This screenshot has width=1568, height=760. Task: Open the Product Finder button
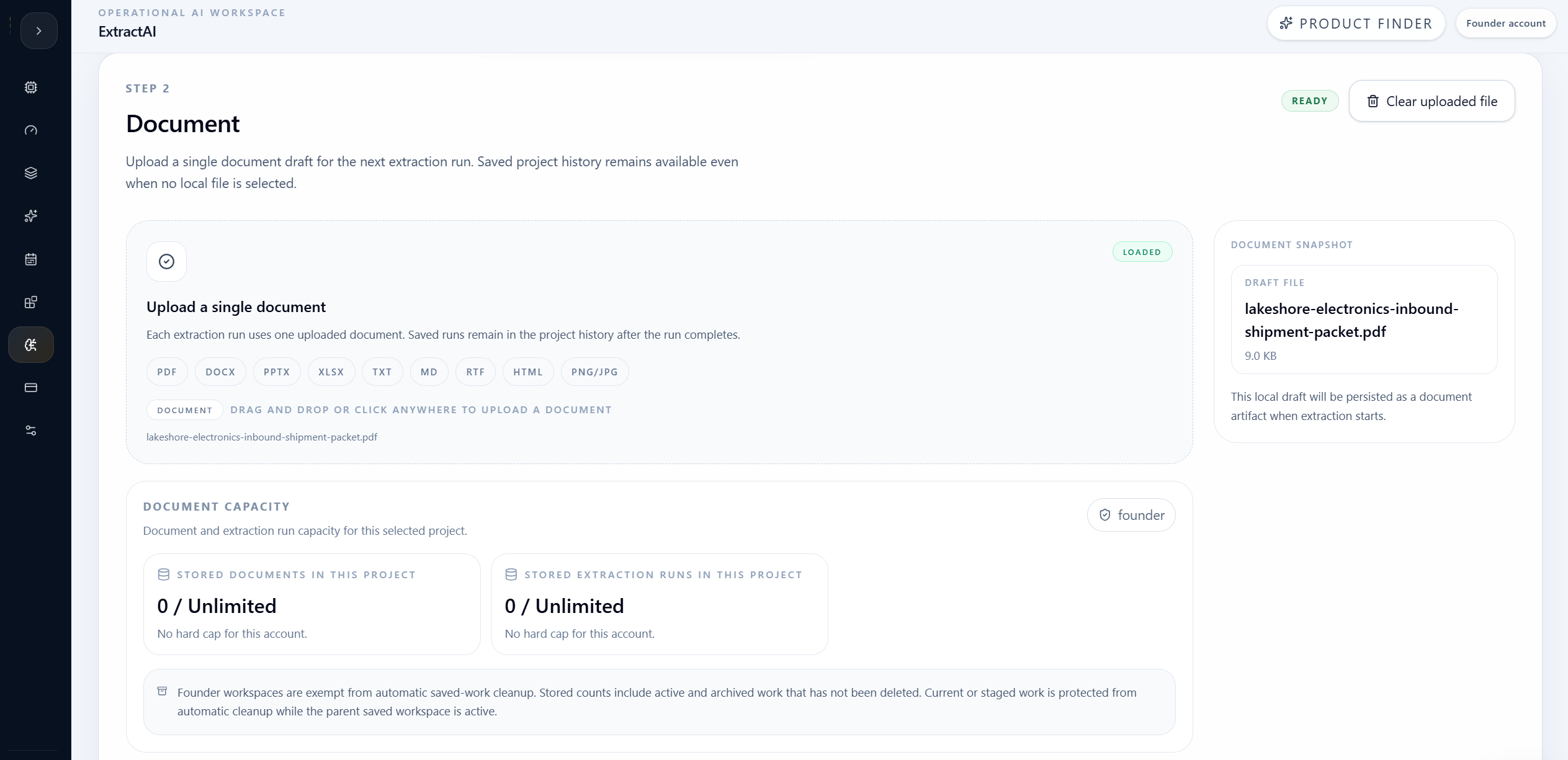point(1356,24)
